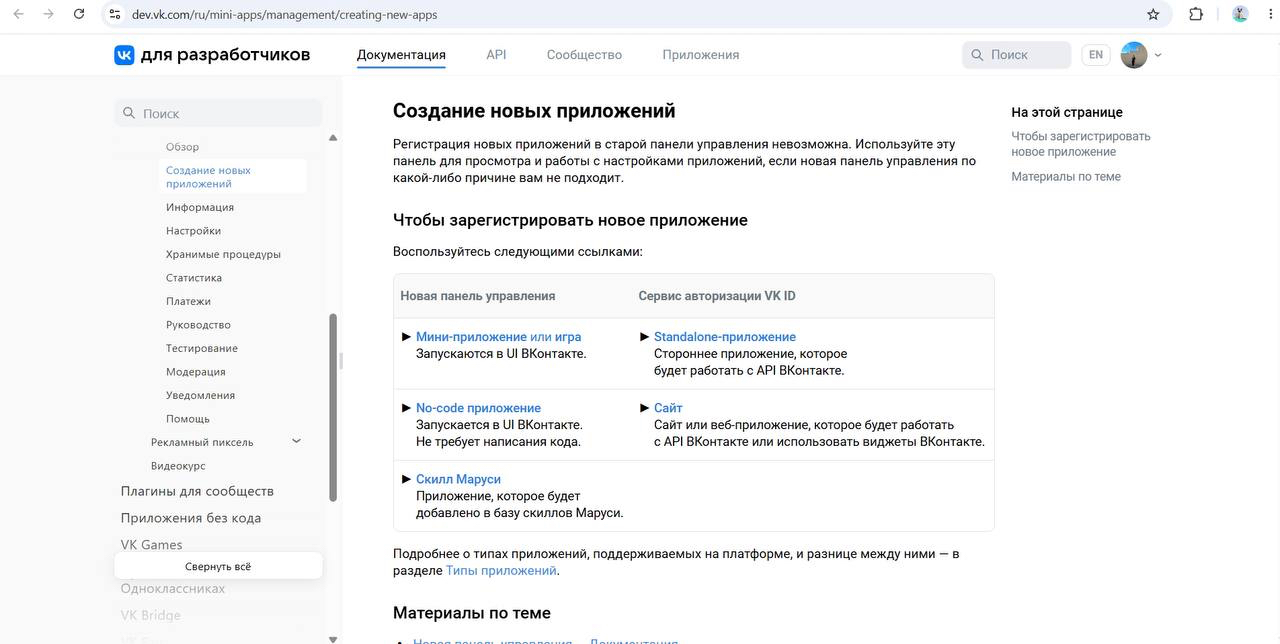Click the Сервис авторизации VK ID column header
This screenshot has height=644, width=1280.
(x=717, y=296)
